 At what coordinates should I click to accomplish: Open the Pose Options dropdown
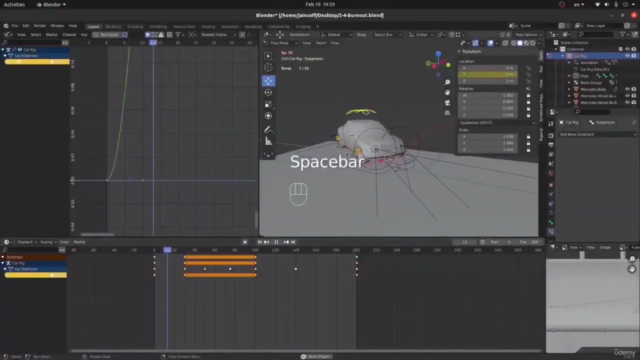pyautogui.click(x=528, y=35)
